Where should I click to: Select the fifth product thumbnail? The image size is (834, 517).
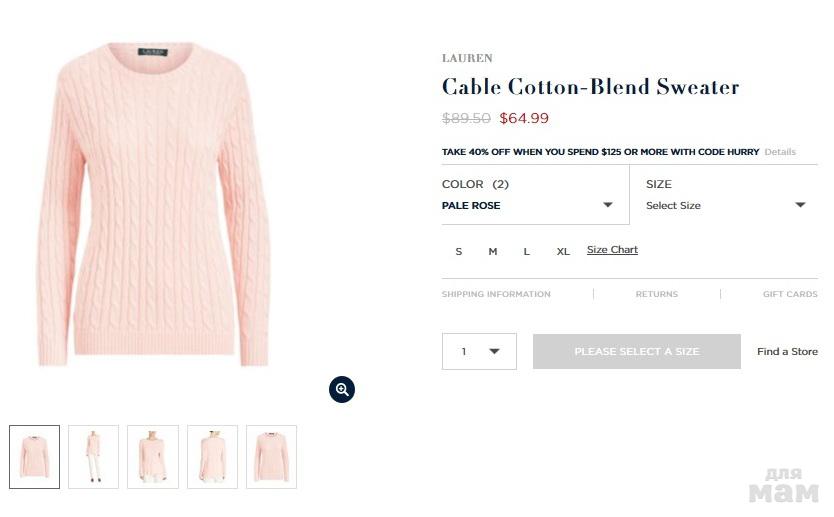[271, 457]
